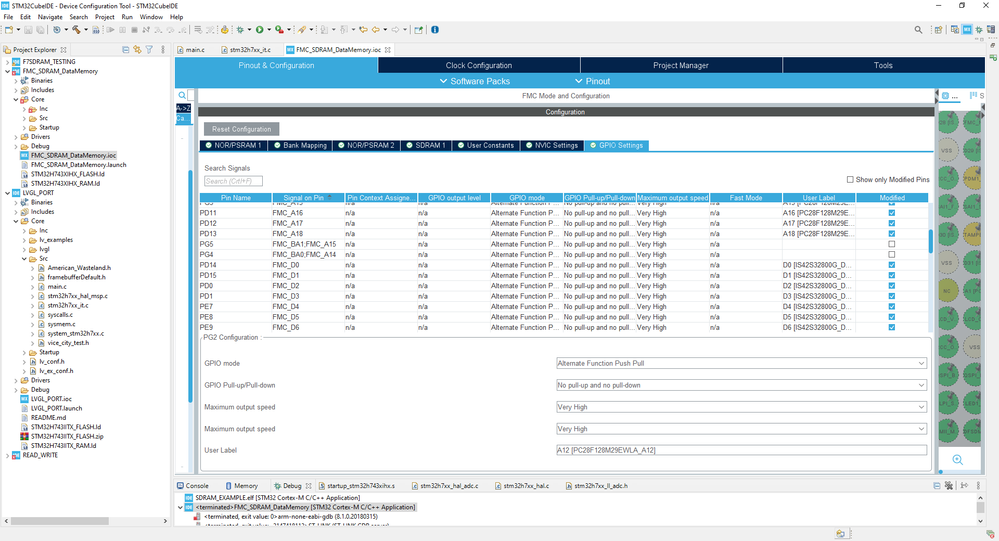
Task: Toggle Modified checkbox for PD12 row
Action: (891, 224)
